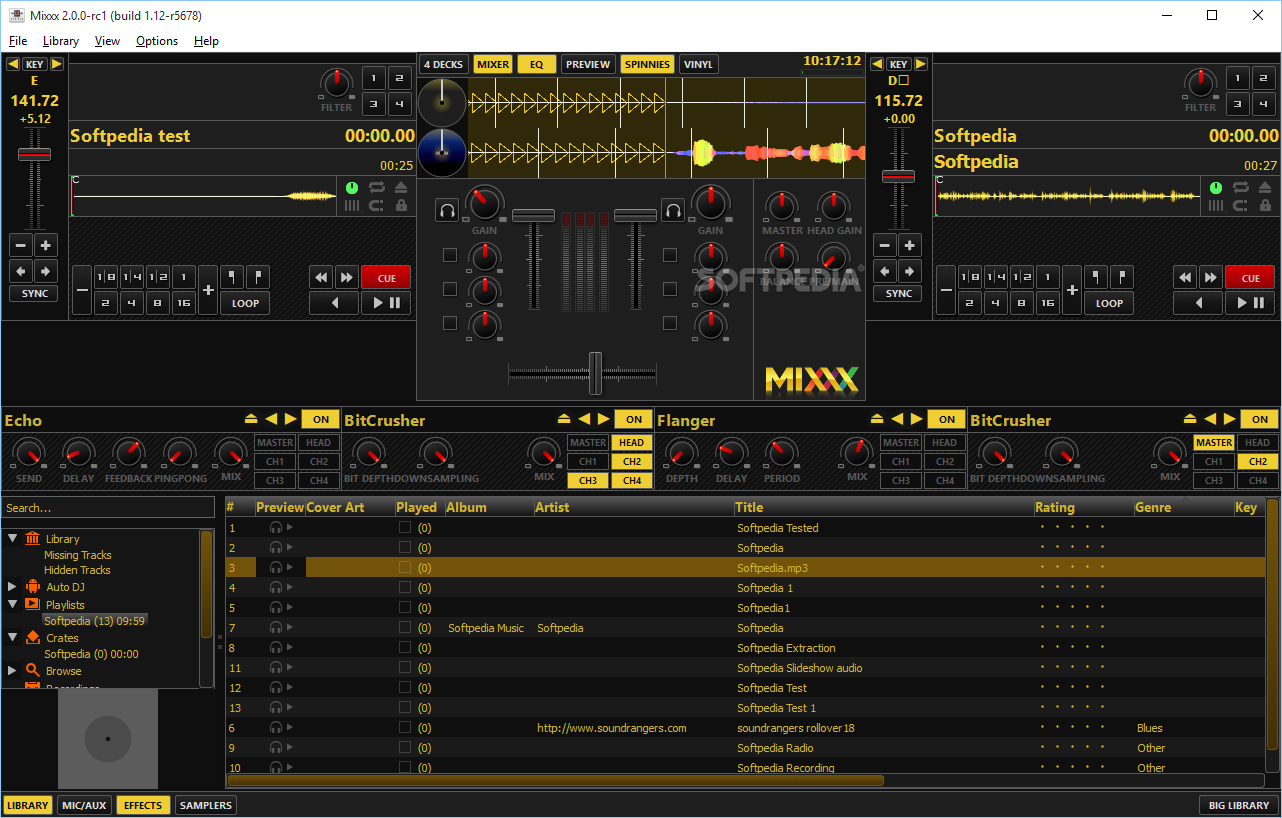Image resolution: width=1282 pixels, height=818 pixels.
Task: Click right channel volume fader handle
Action: [634, 215]
